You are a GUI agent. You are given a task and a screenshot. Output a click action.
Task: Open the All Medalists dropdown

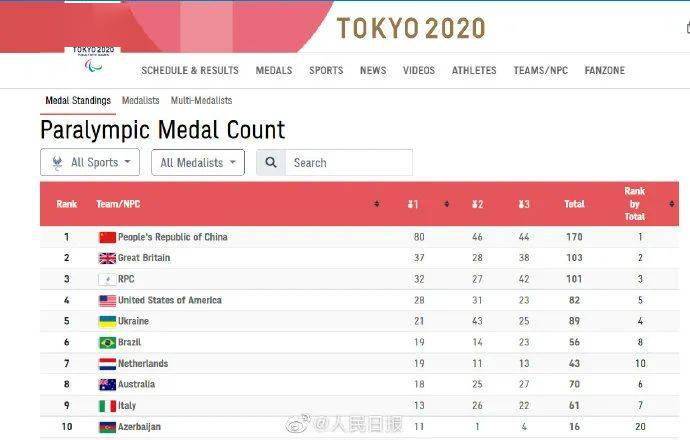(x=198, y=162)
